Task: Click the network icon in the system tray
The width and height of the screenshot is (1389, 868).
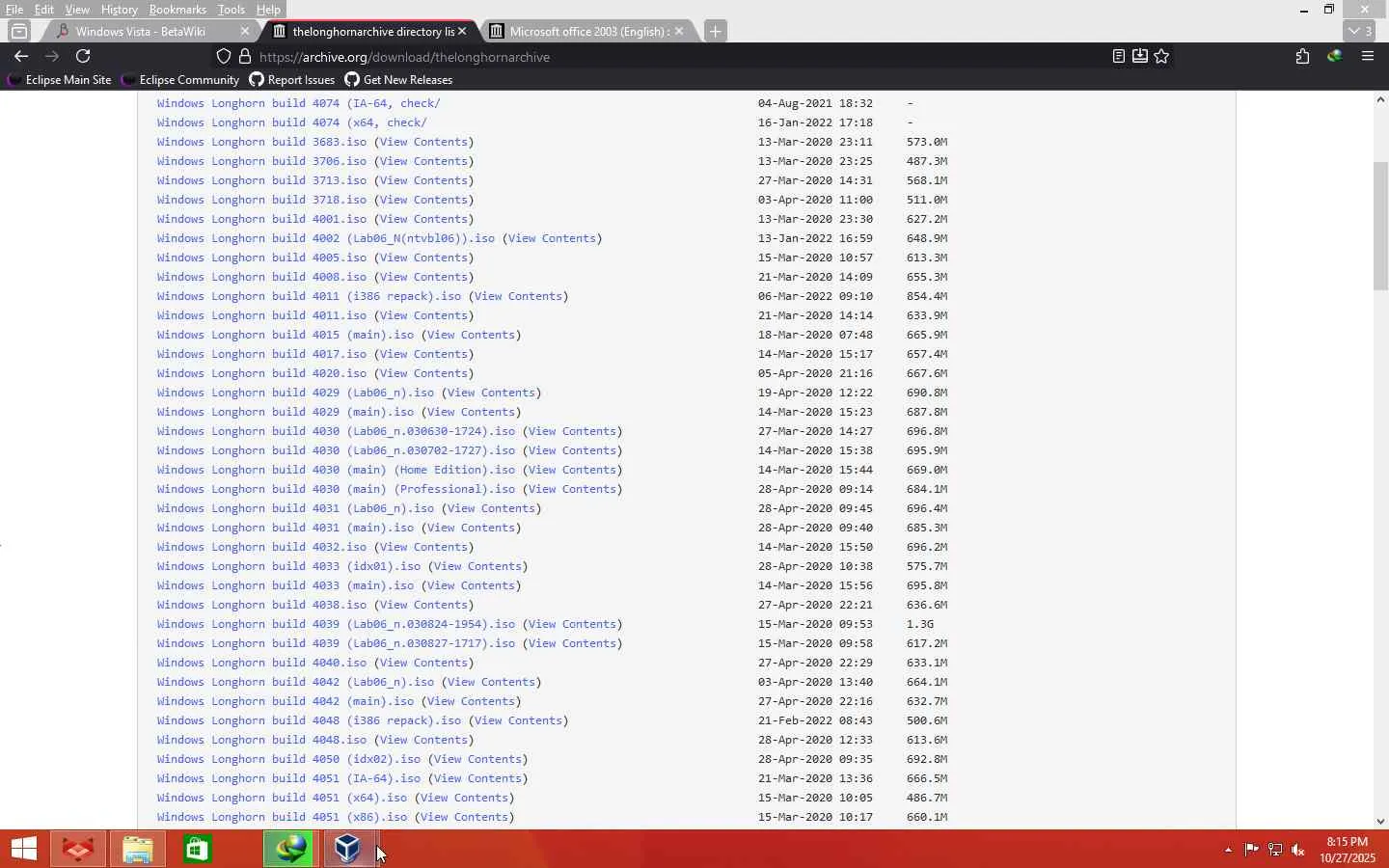Action: click(1275, 851)
